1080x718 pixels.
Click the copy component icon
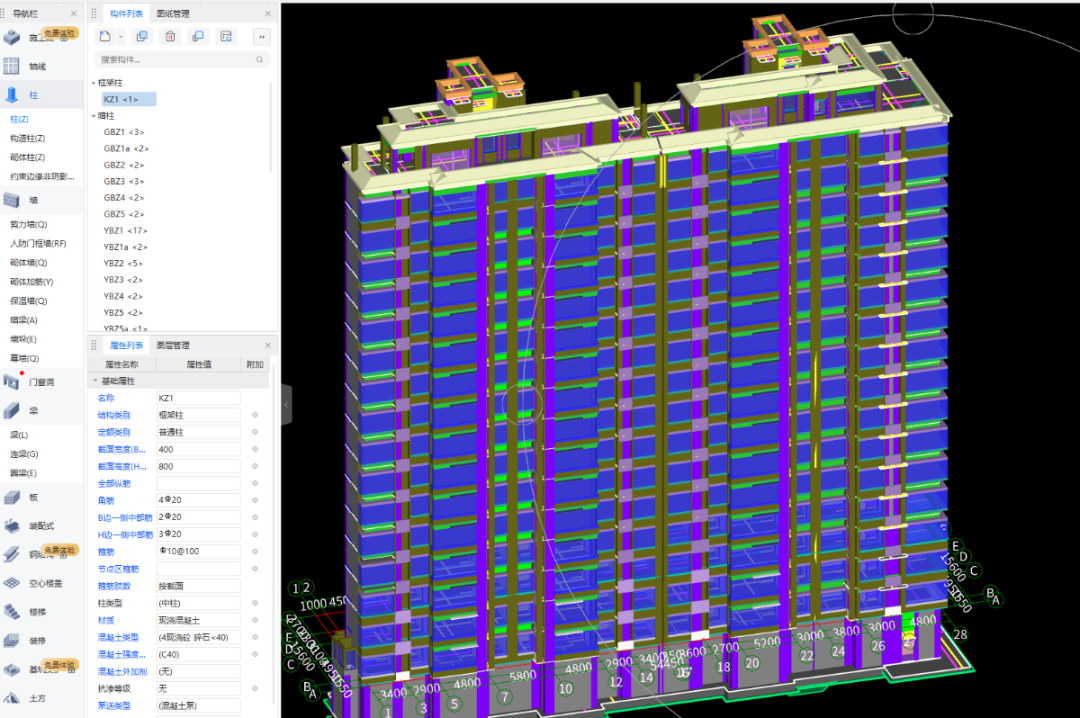(142, 37)
